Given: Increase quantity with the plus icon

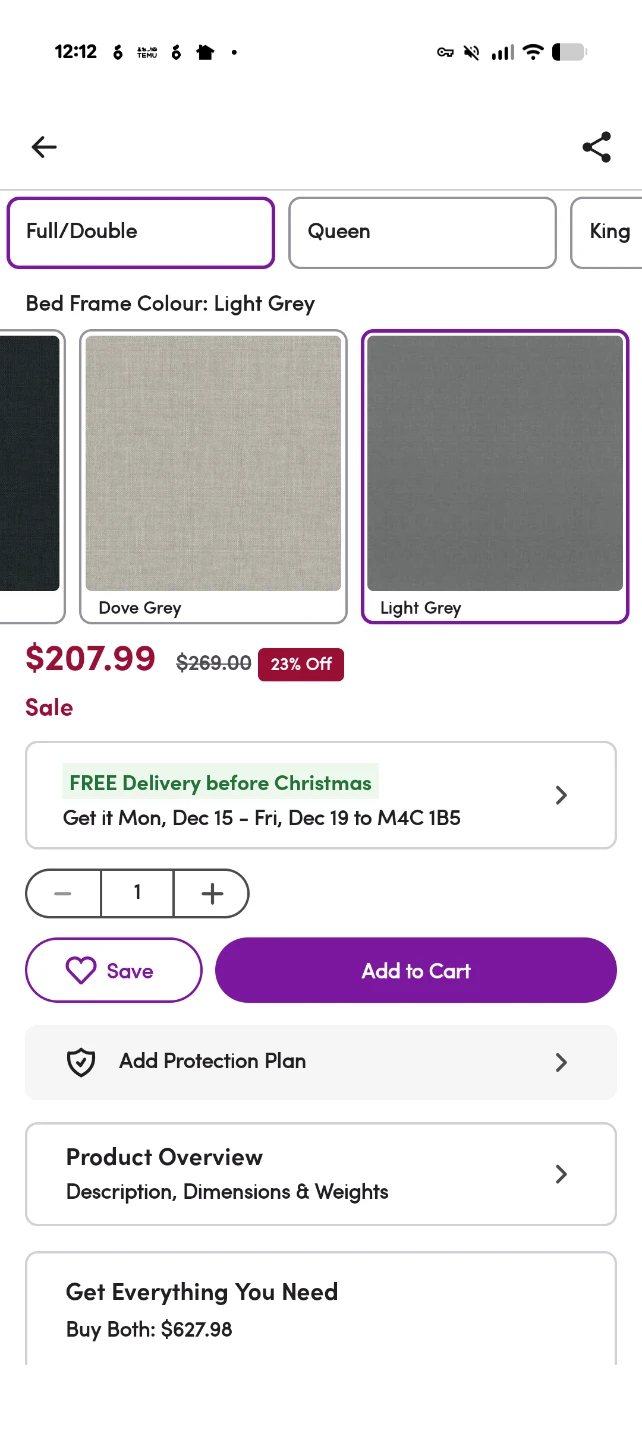Looking at the screenshot, I should (212, 893).
